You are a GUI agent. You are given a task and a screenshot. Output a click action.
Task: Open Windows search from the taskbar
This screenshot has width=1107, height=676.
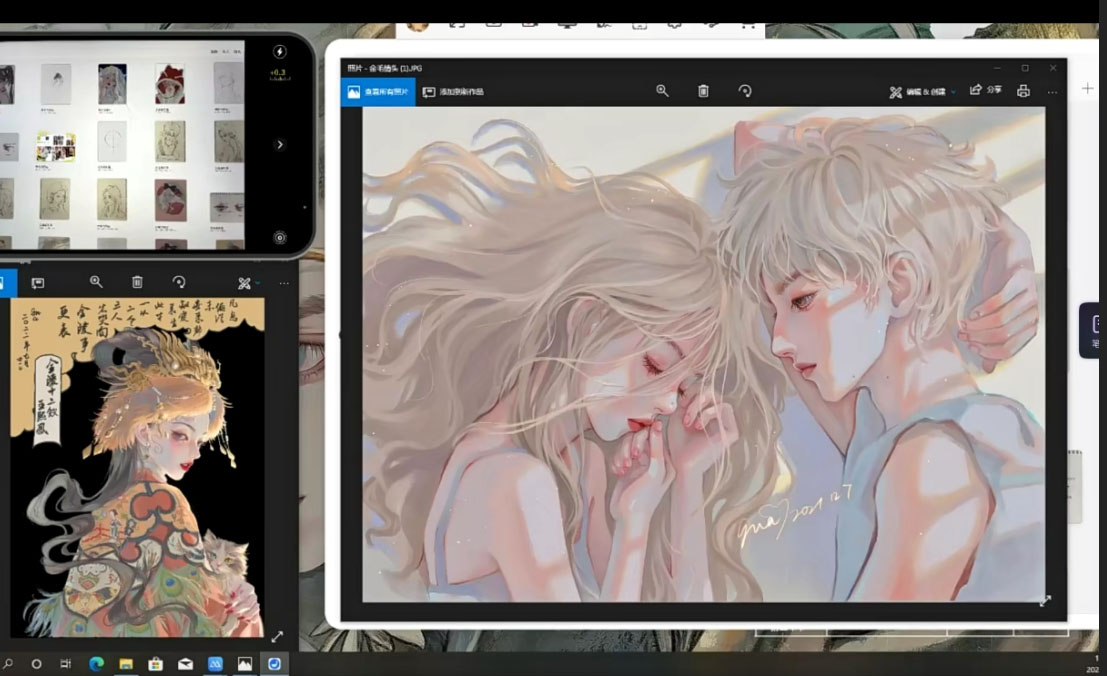pos(8,663)
